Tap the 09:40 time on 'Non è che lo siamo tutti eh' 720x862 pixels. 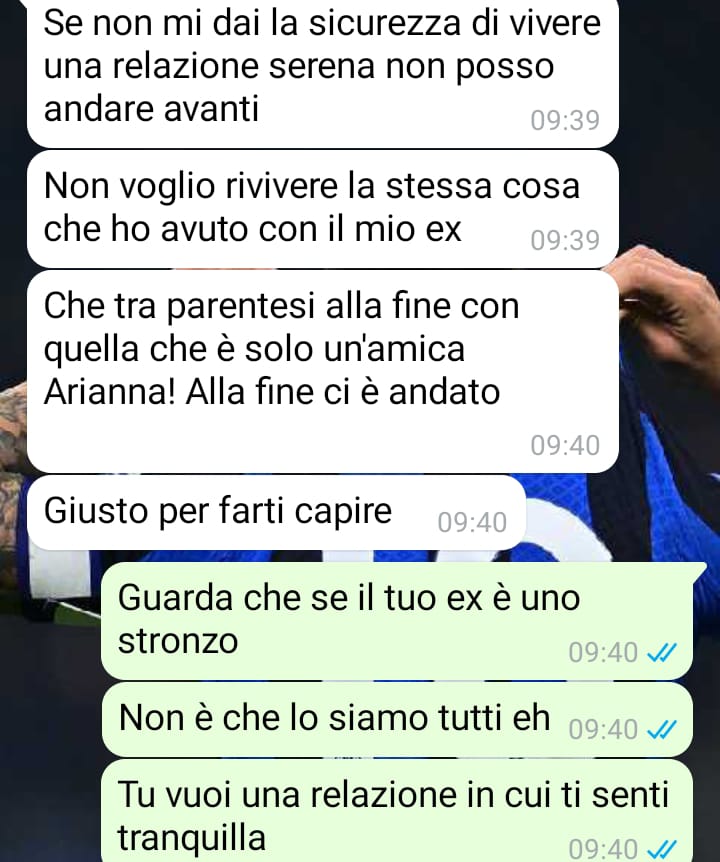pyautogui.click(x=602, y=730)
